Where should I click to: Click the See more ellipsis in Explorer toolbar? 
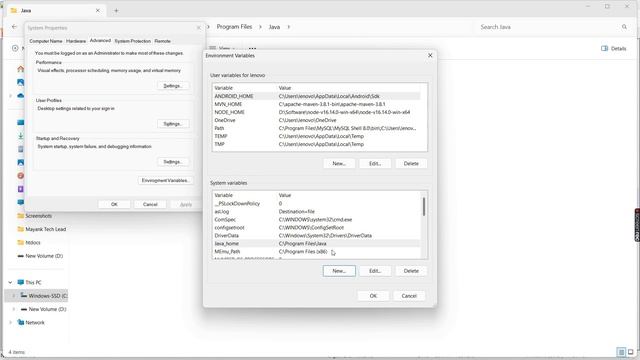click(253, 48)
